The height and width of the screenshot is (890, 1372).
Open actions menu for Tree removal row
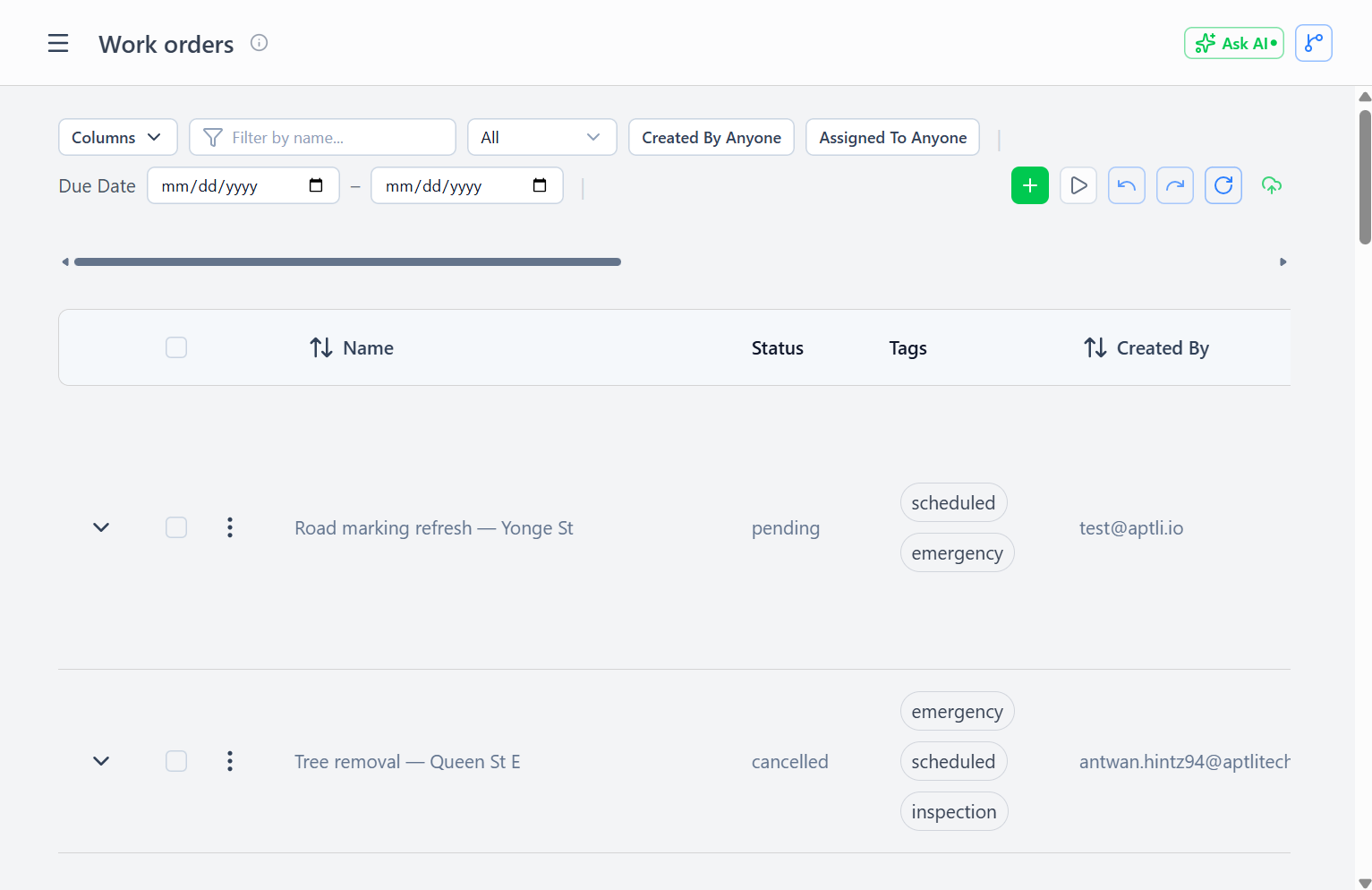[x=230, y=761]
